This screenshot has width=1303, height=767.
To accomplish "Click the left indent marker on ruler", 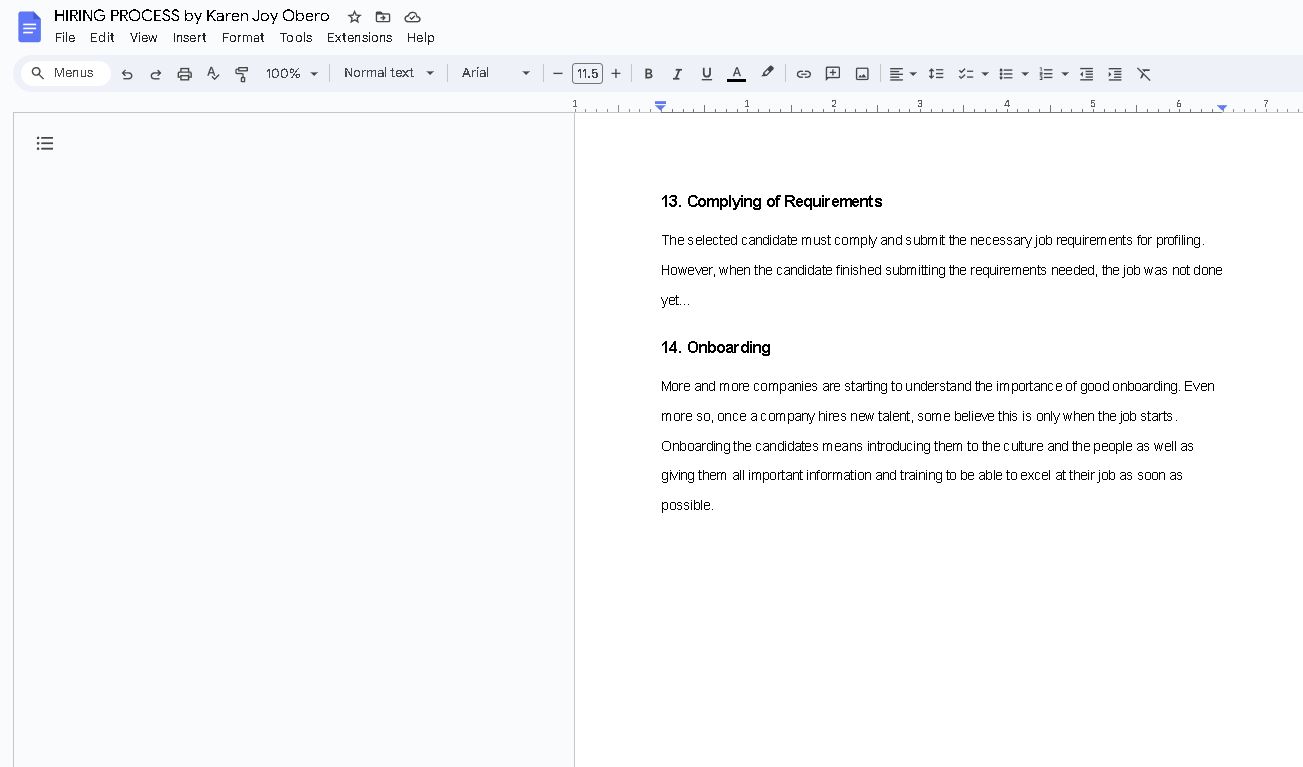I will coord(660,106).
